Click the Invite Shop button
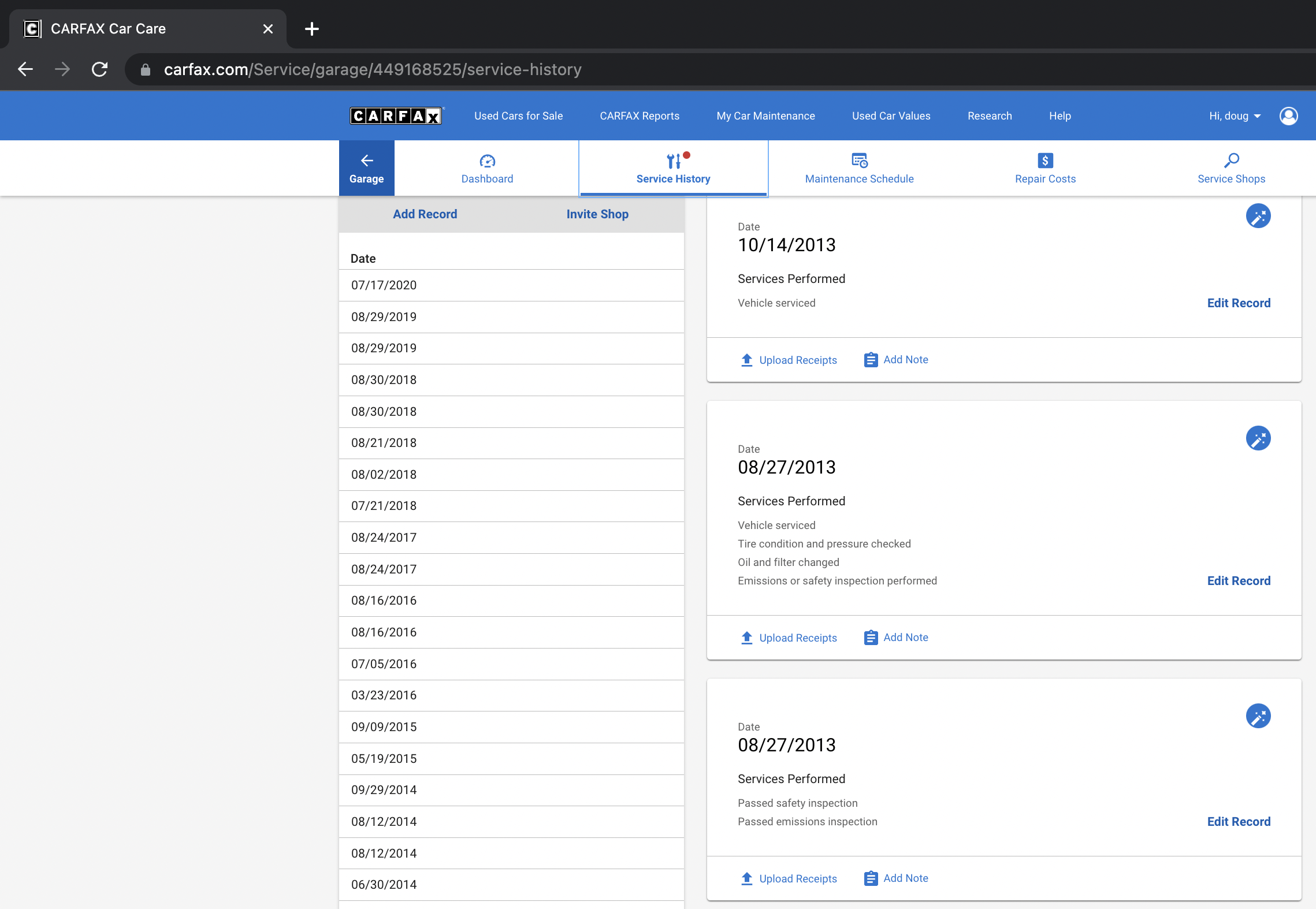This screenshot has width=1316, height=909. pyautogui.click(x=597, y=214)
